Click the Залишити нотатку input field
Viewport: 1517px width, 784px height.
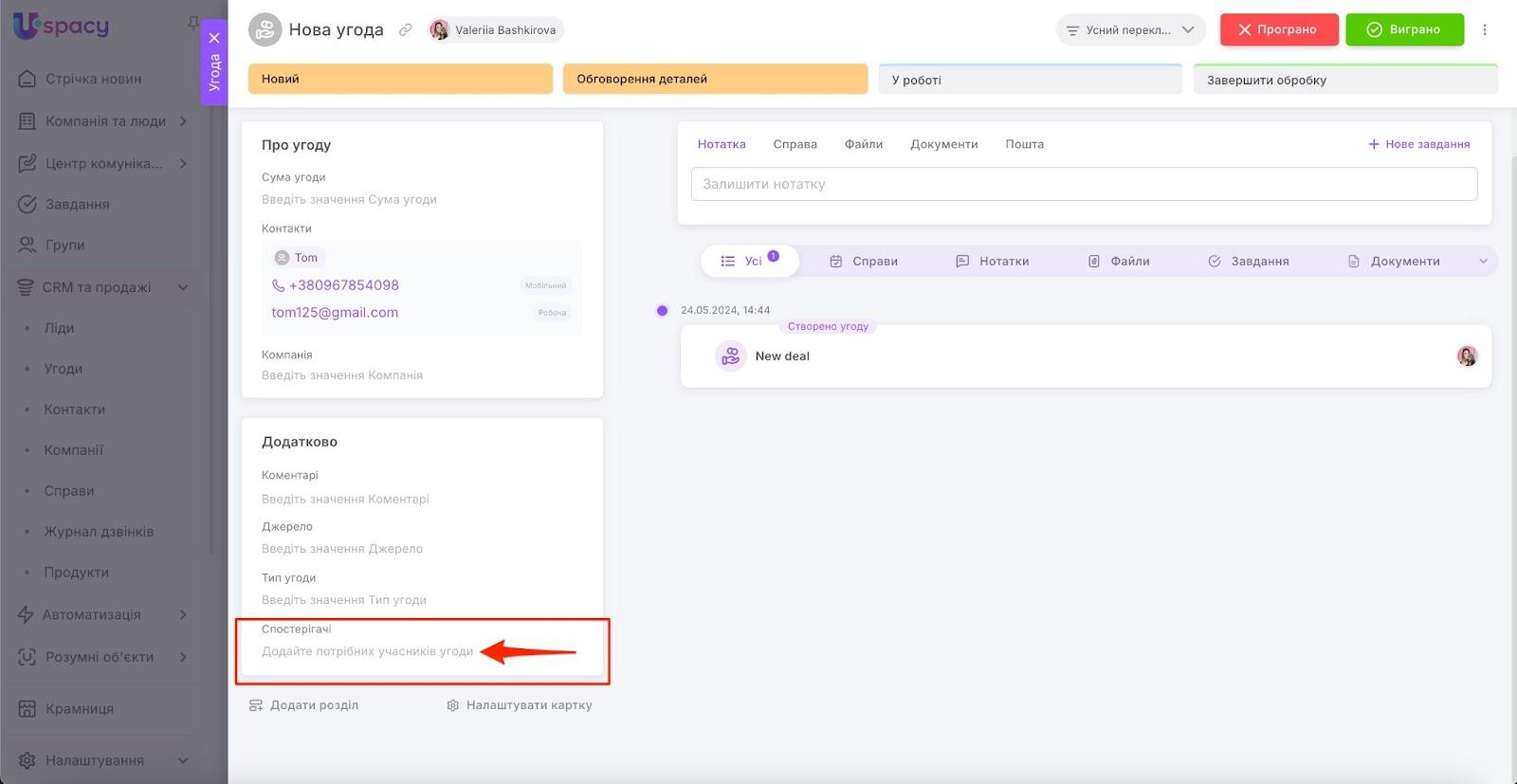(x=1083, y=184)
